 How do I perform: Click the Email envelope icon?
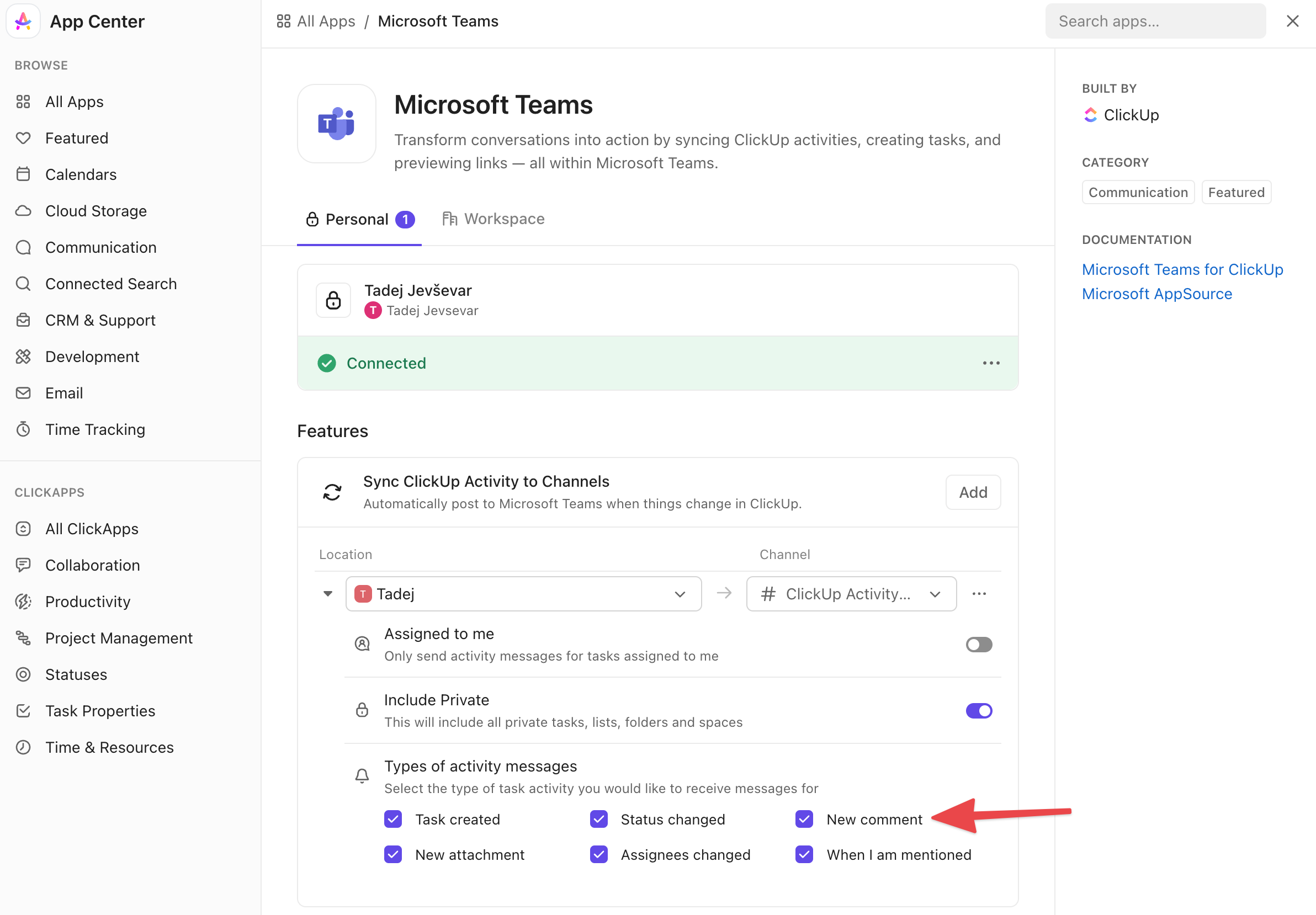pos(23,393)
